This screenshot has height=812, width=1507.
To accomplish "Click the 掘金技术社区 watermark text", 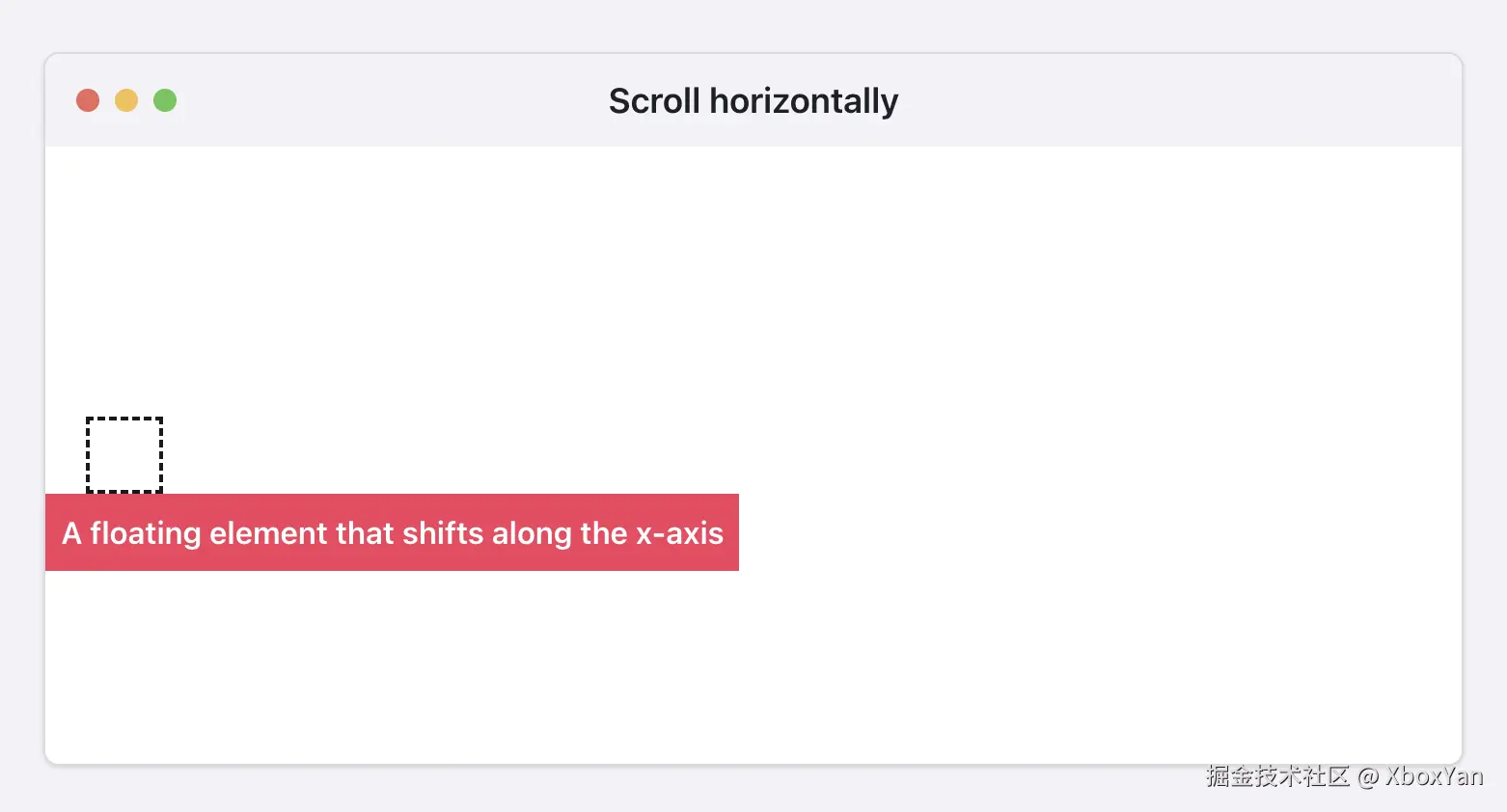I will pos(1277,776).
